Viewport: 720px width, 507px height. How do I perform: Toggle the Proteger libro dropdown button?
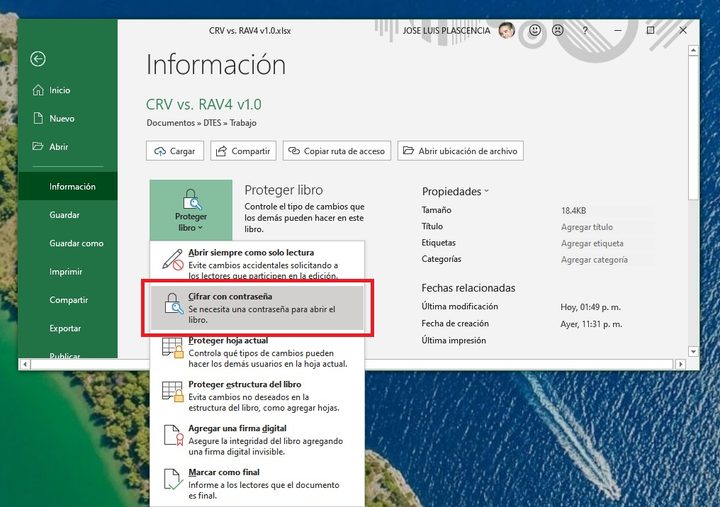coord(191,210)
